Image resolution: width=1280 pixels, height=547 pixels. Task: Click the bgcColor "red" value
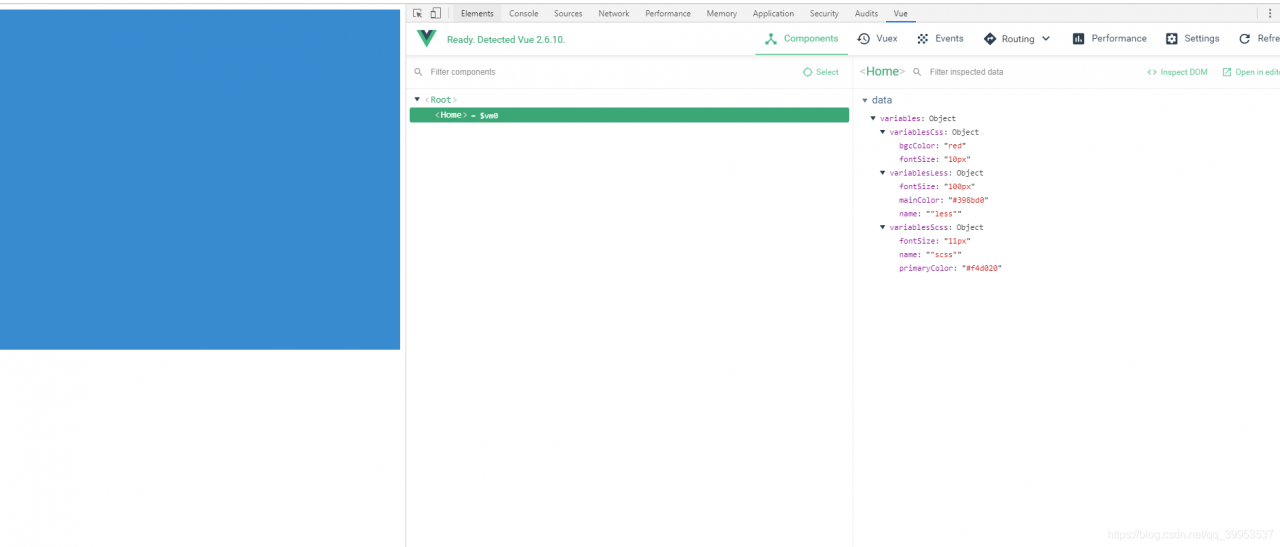(955, 146)
